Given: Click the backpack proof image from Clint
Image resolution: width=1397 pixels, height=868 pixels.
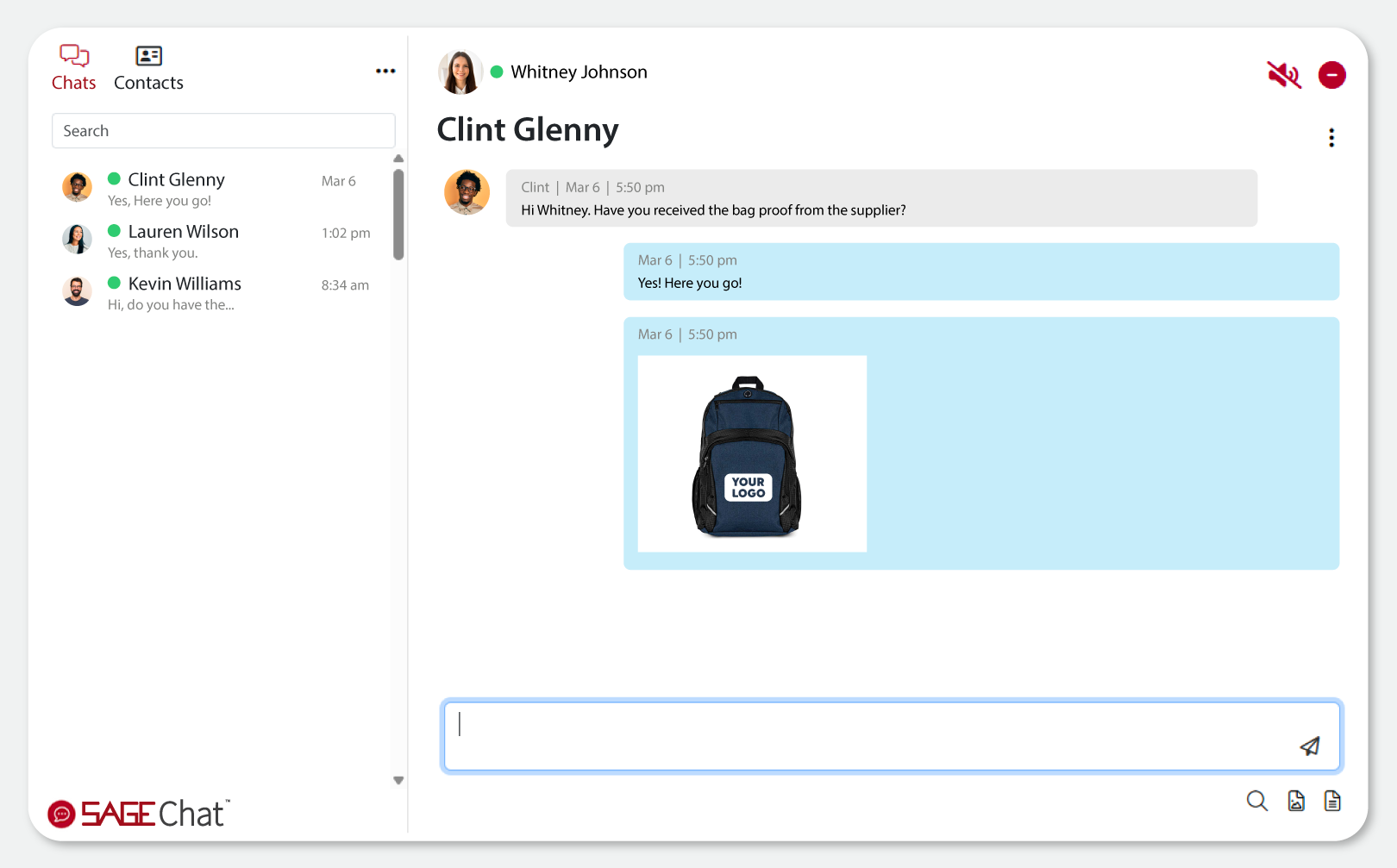Looking at the screenshot, I should coord(751,453).
